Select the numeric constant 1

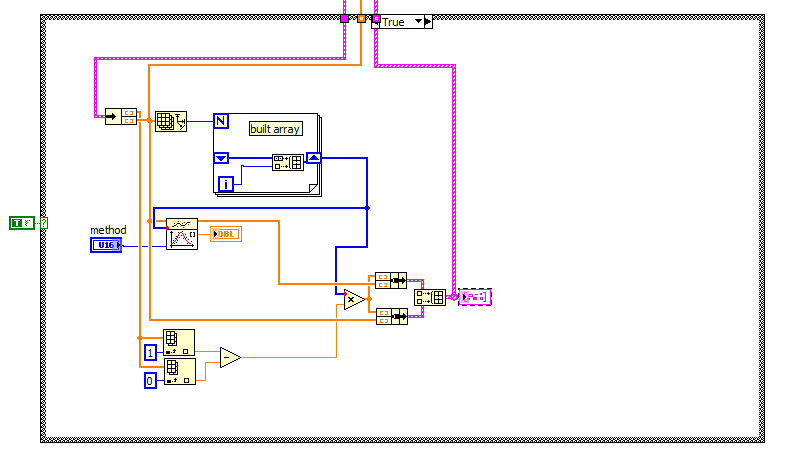pos(150,352)
